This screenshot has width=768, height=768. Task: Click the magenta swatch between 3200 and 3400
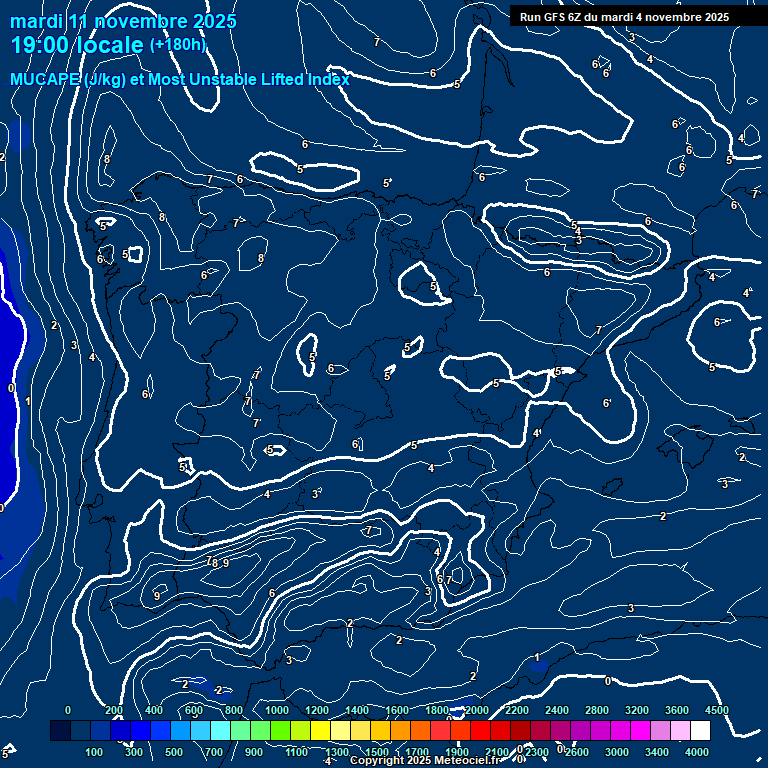[x=640, y=730]
